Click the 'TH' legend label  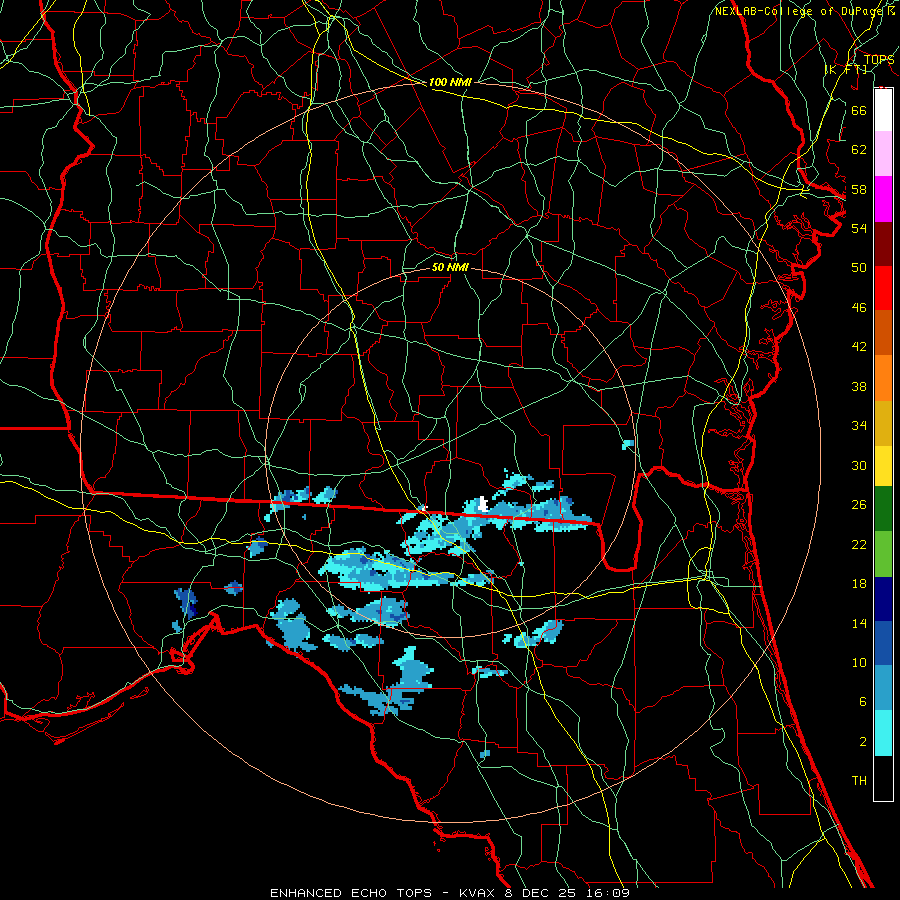(859, 781)
